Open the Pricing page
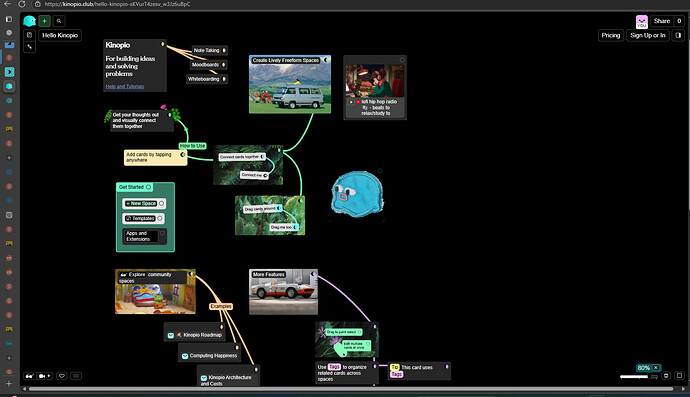Viewport: 690px width, 397px height. pyautogui.click(x=611, y=35)
